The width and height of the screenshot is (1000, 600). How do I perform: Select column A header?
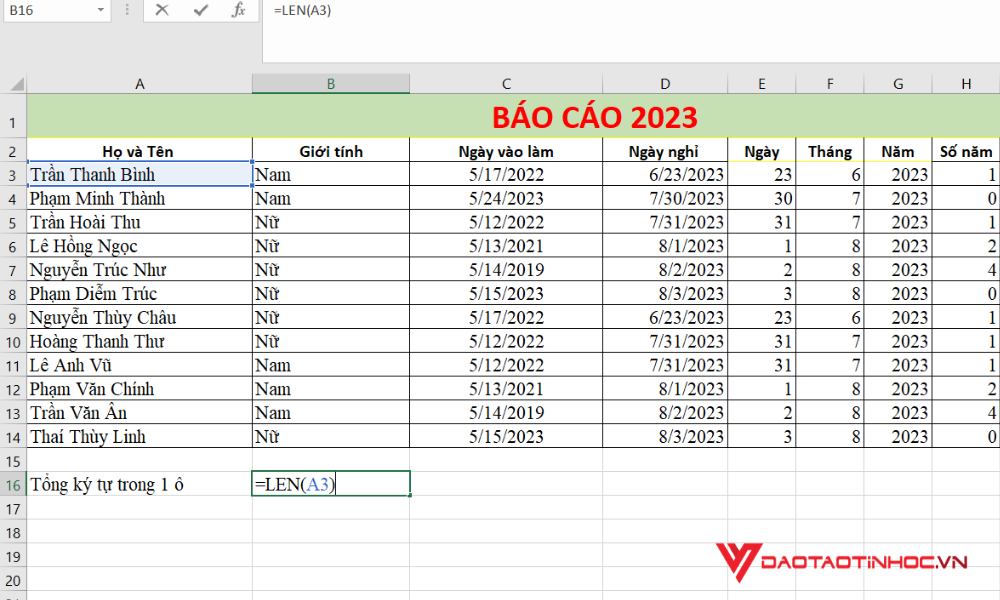[140, 84]
